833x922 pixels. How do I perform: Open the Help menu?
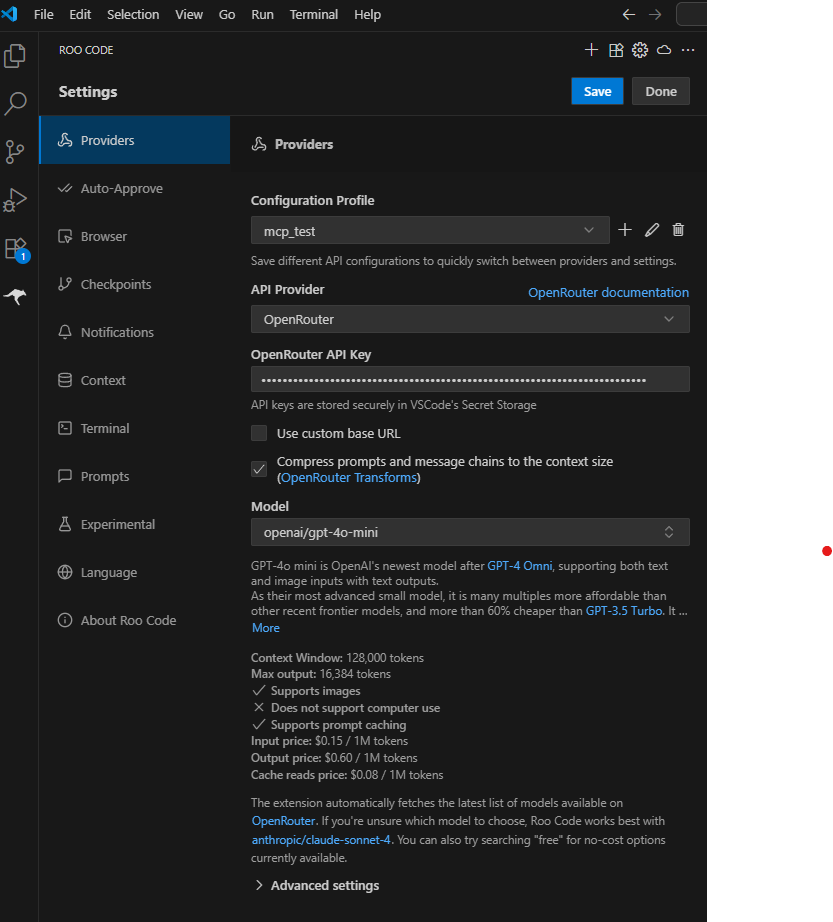pyautogui.click(x=367, y=15)
